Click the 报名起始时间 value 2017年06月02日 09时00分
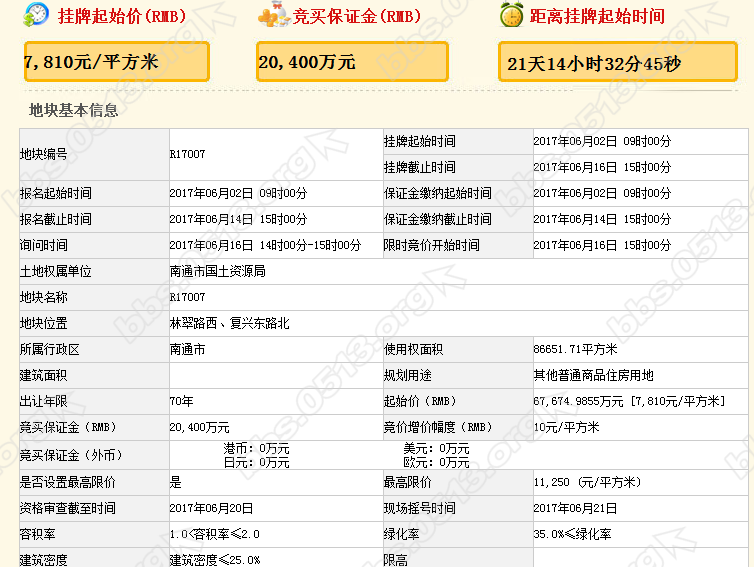This screenshot has width=754, height=567. click(238, 193)
